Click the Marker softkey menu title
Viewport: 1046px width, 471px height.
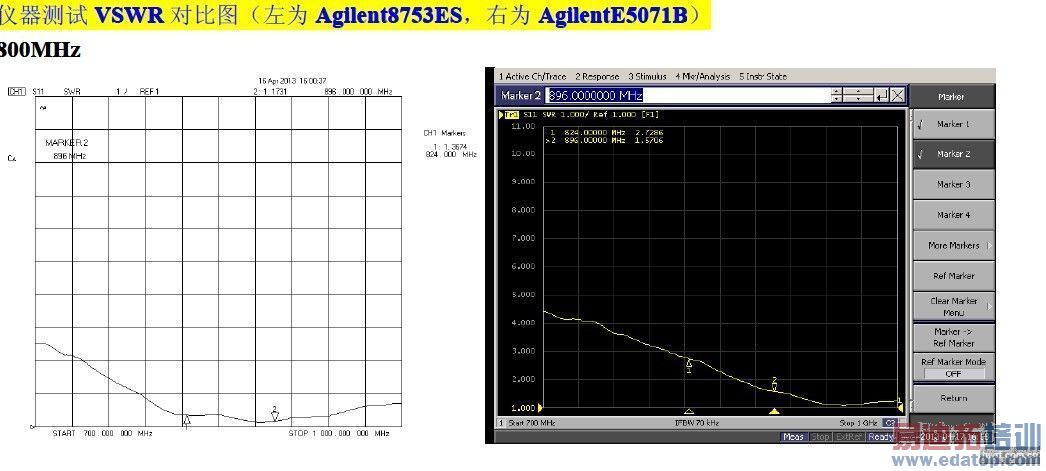tap(953, 97)
